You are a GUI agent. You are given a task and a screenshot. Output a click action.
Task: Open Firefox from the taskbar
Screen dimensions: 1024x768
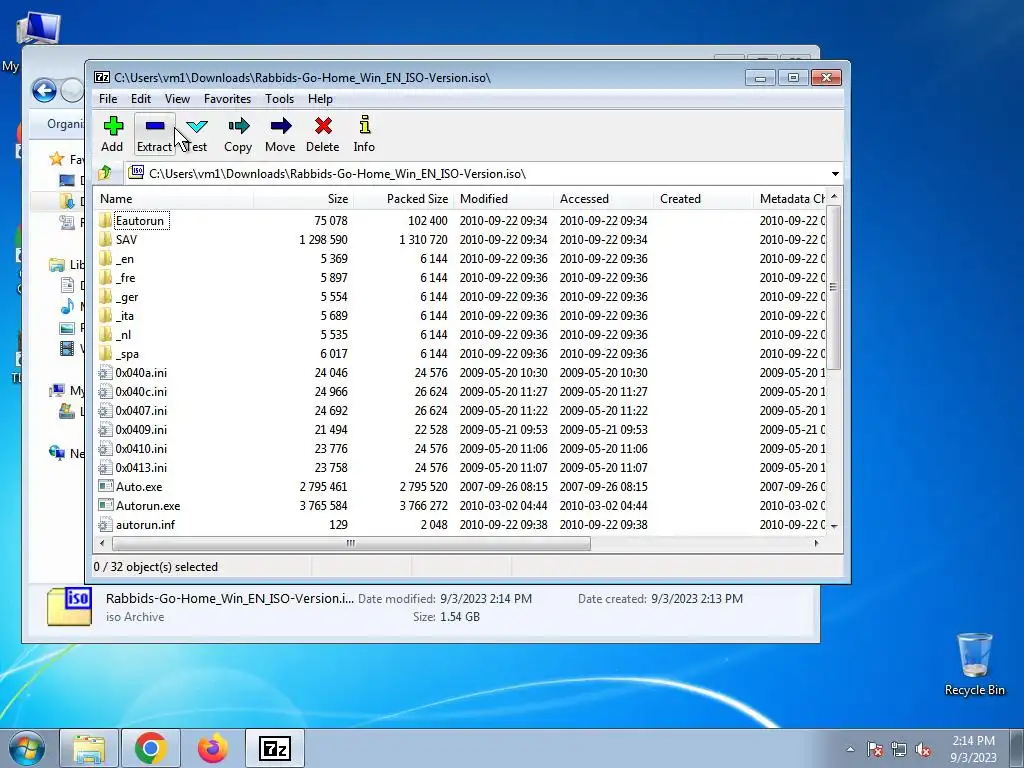pyautogui.click(x=213, y=748)
